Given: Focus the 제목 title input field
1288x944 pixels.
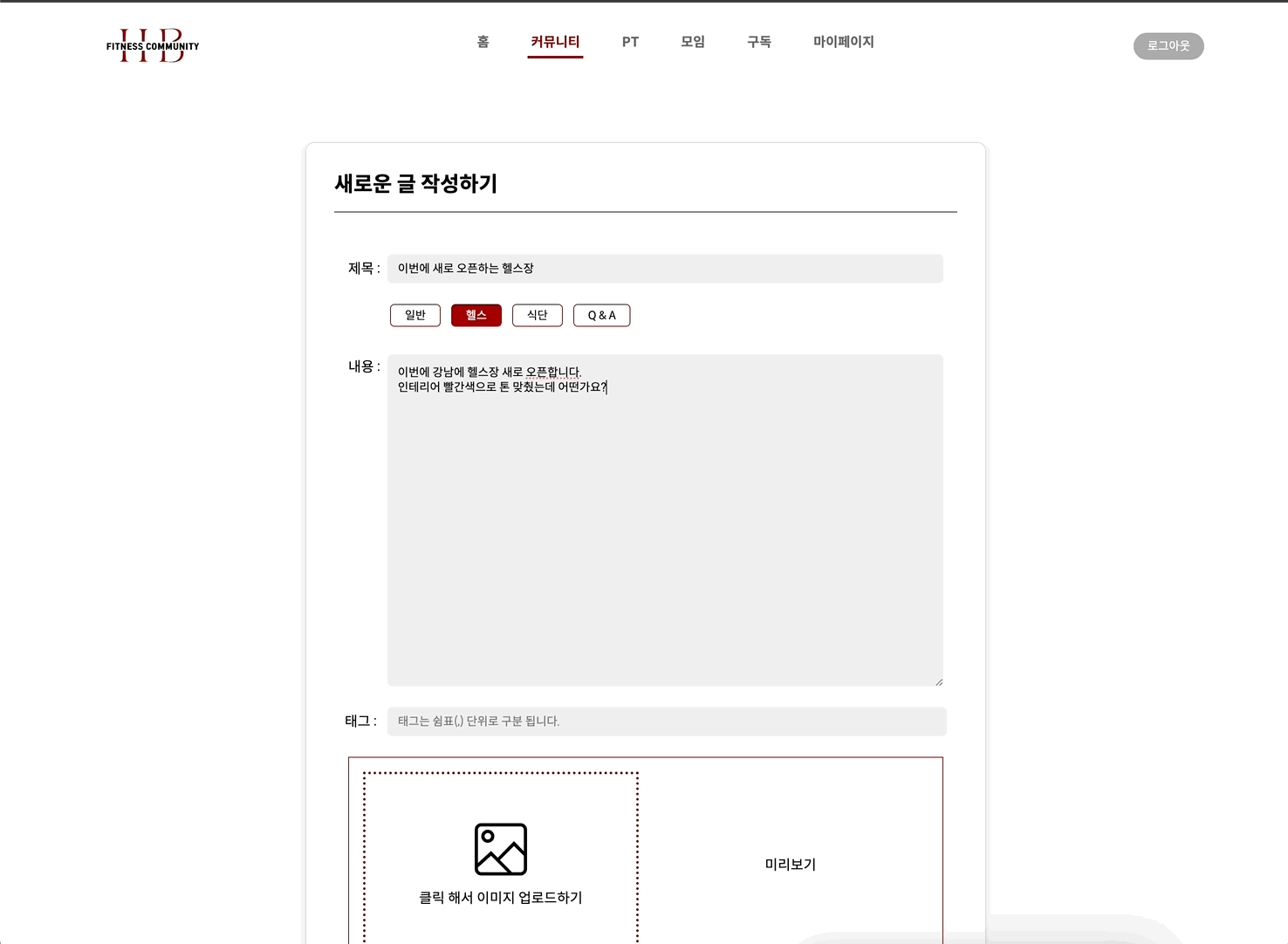Looking at the screenshot, I should click(x=664, y=269).
